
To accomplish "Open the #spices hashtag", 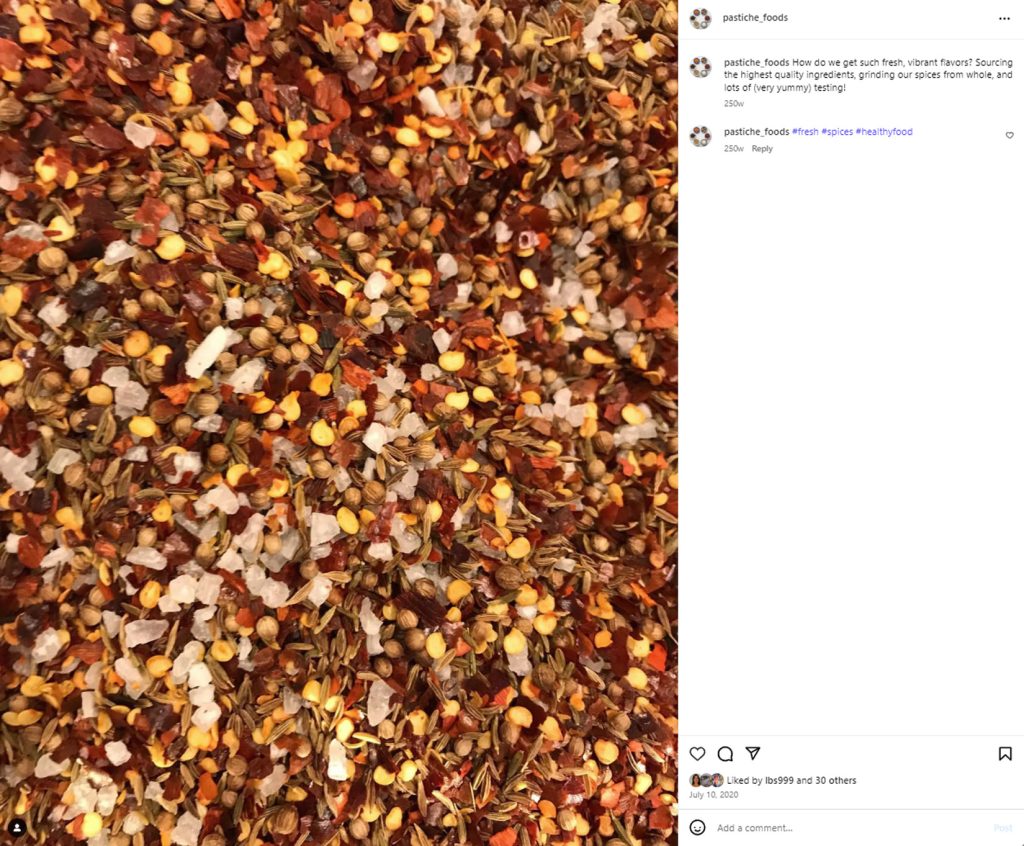I will click(837, 131).
